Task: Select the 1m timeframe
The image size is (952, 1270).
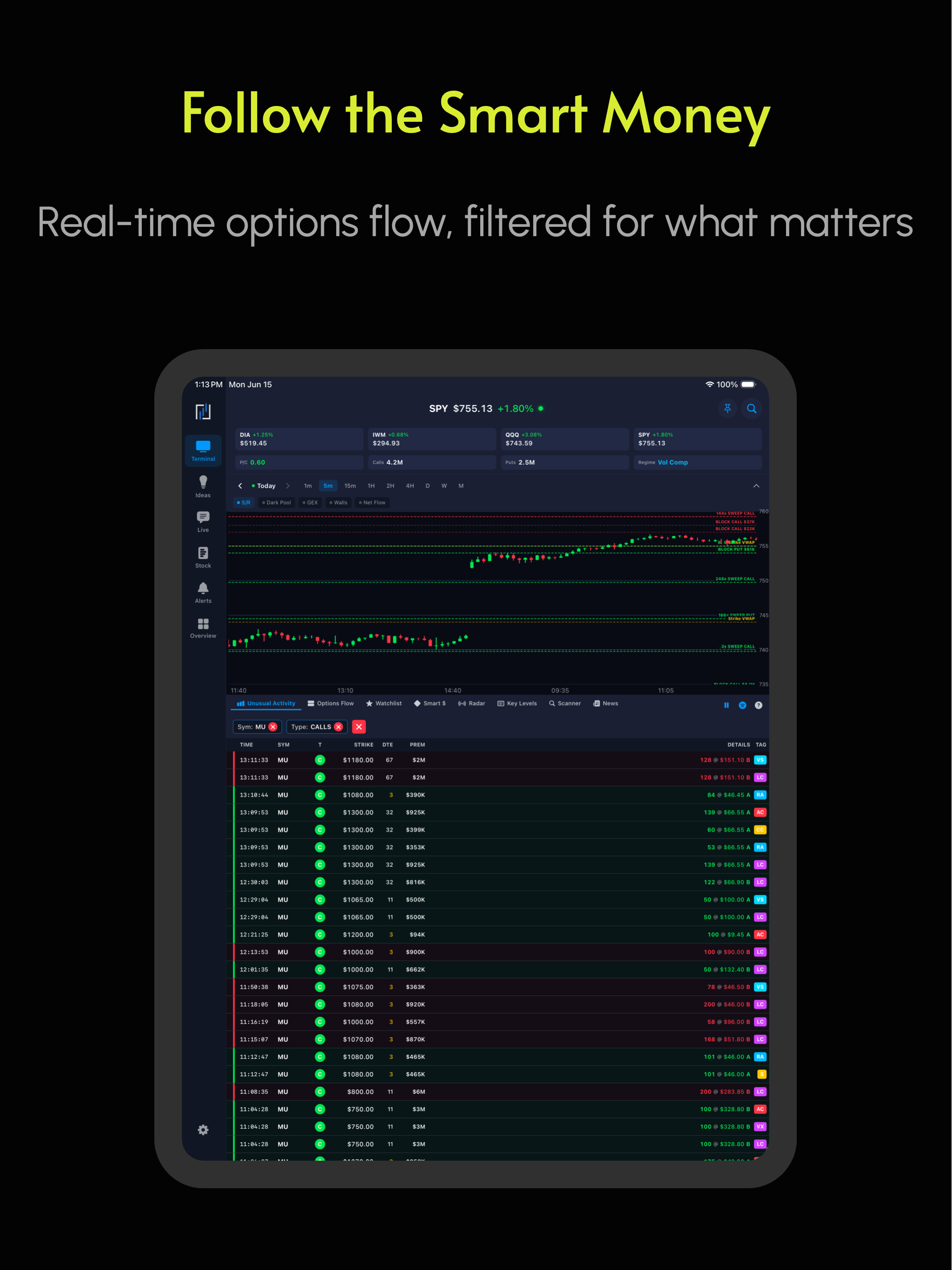Action: (x=308, y=486)
